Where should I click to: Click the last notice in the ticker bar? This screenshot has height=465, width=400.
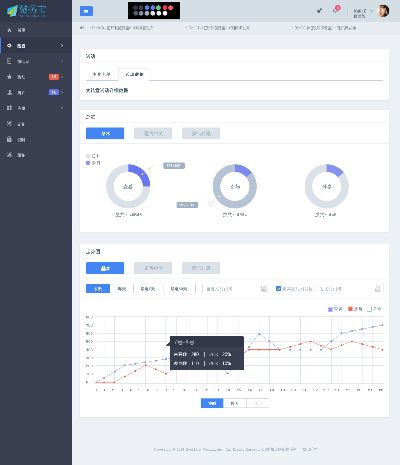[325, 28]
